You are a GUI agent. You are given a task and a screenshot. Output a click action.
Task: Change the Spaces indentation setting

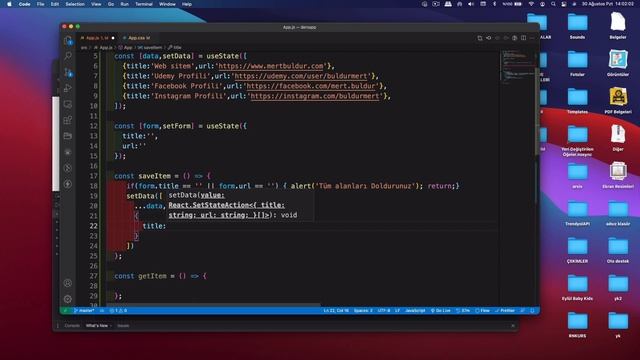(363, 311)
